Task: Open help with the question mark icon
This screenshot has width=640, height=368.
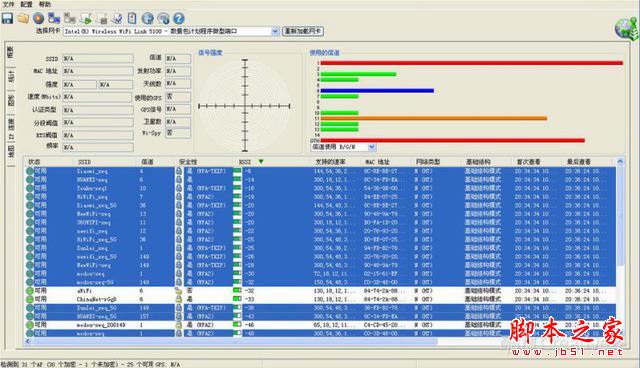Action: (x=179, y=18)
